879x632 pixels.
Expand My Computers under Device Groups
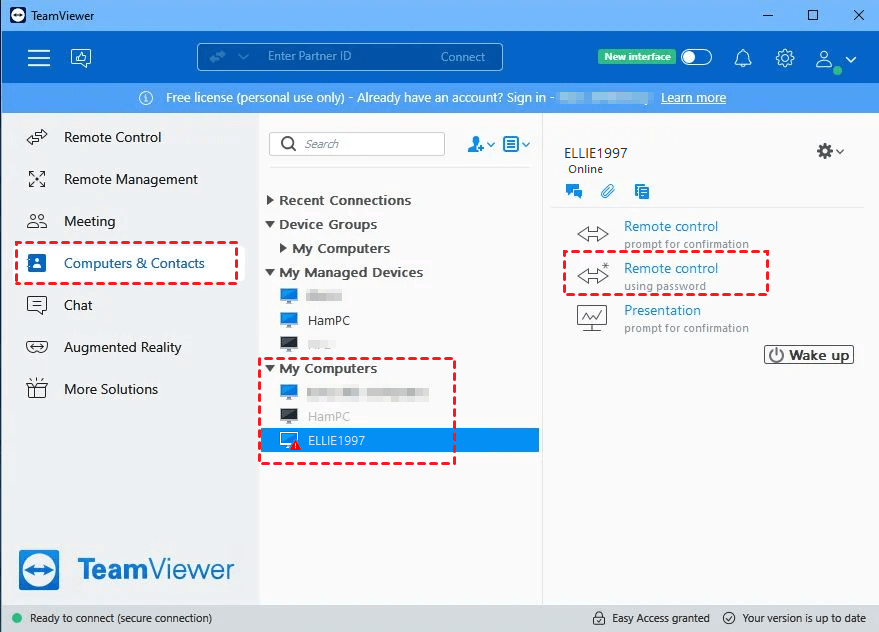click(283, 248)
